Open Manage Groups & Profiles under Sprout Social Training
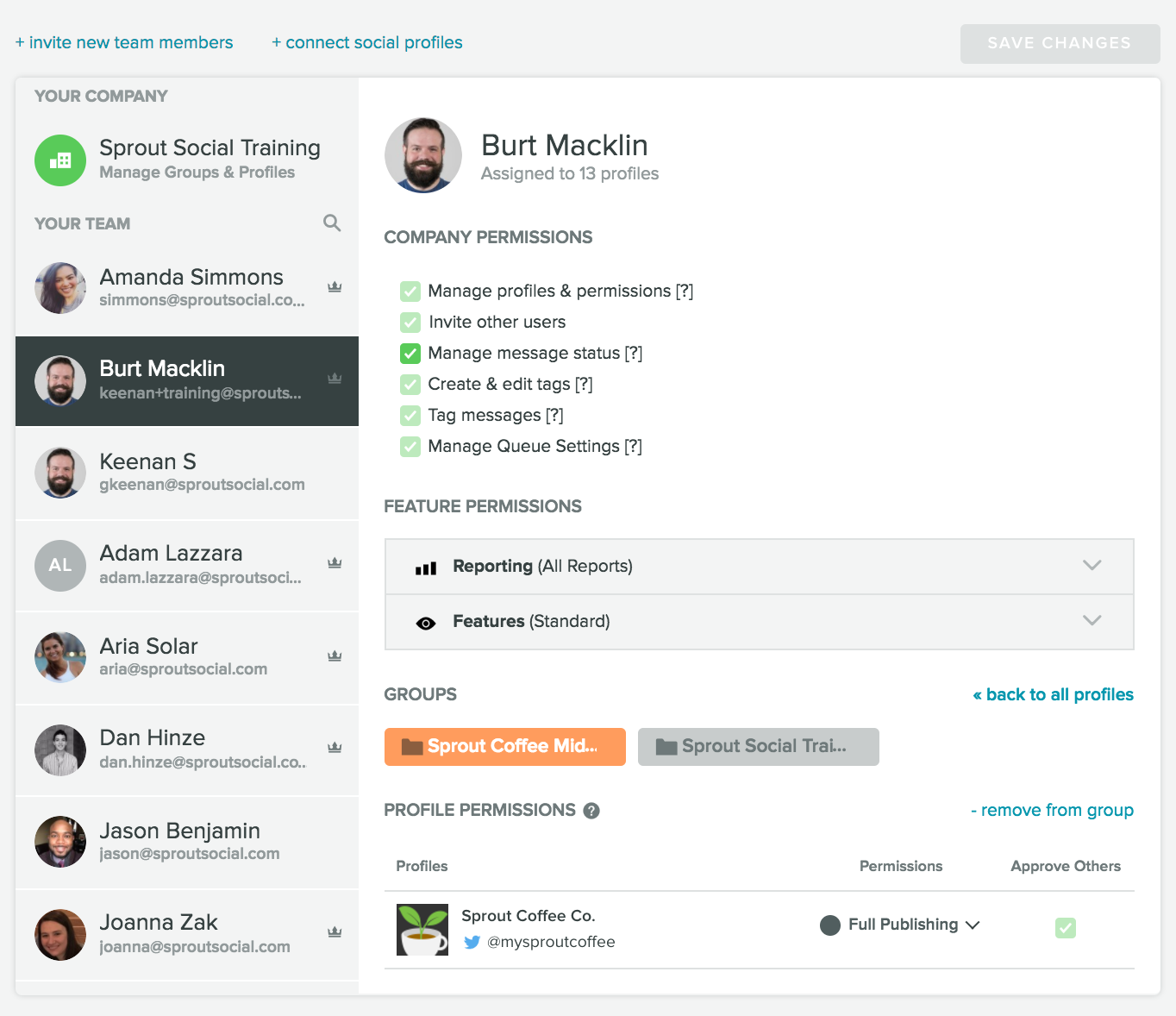 (197, 172)
